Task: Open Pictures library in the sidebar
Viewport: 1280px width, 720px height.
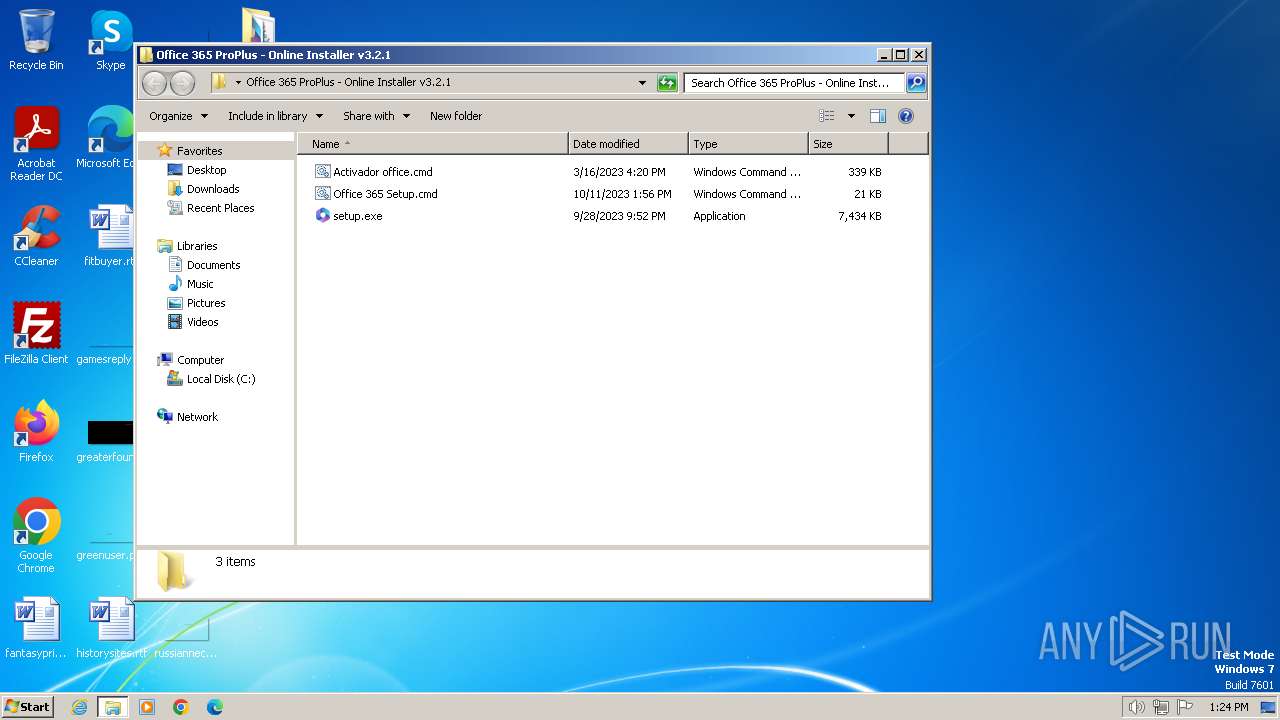Action: [x=206, y=303]
